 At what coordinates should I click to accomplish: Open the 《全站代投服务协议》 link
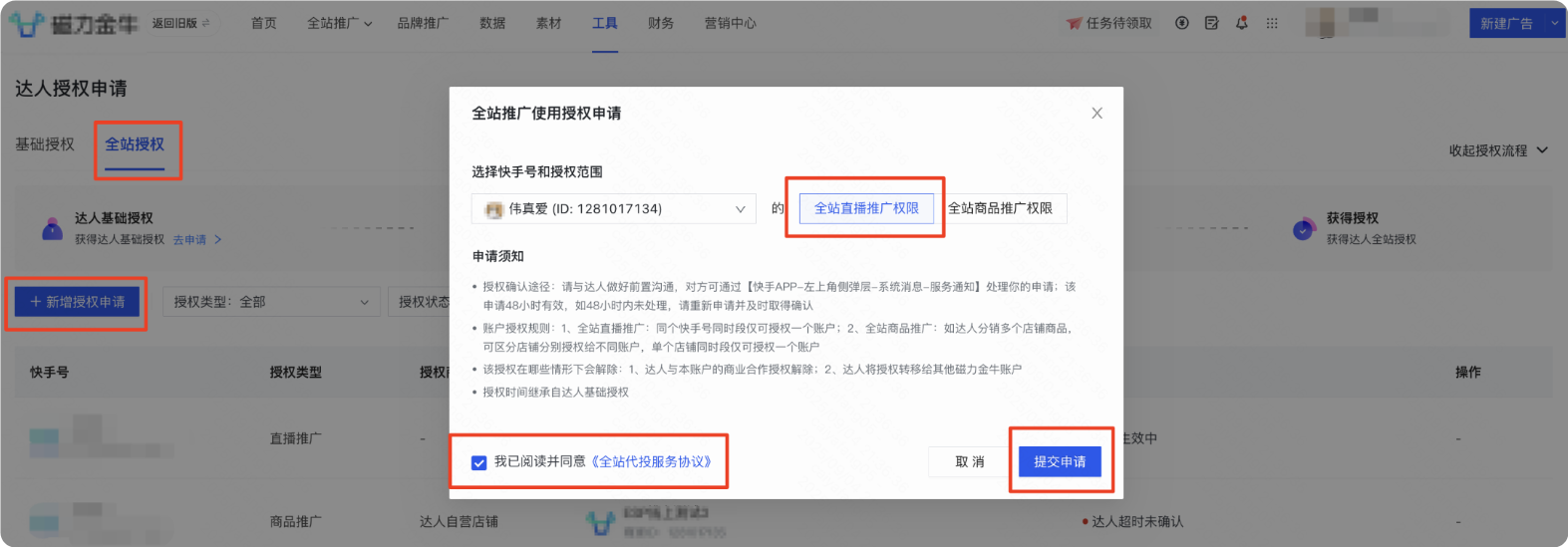(652, 462)
